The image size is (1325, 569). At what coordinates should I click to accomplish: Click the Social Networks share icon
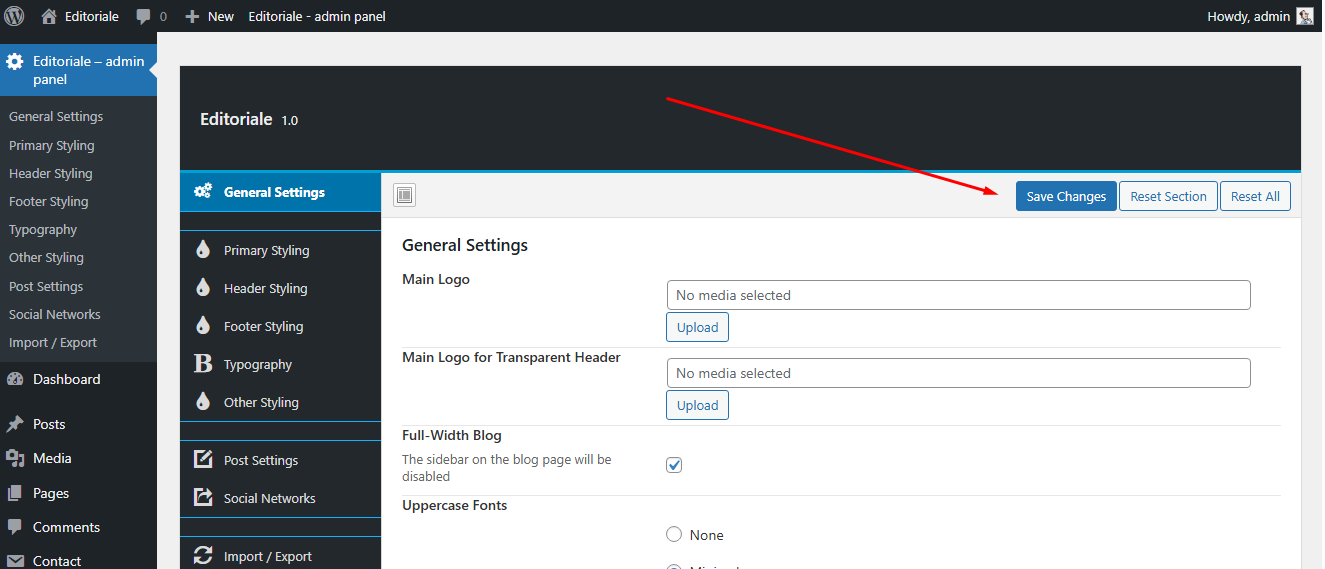[x=203, y=498]
